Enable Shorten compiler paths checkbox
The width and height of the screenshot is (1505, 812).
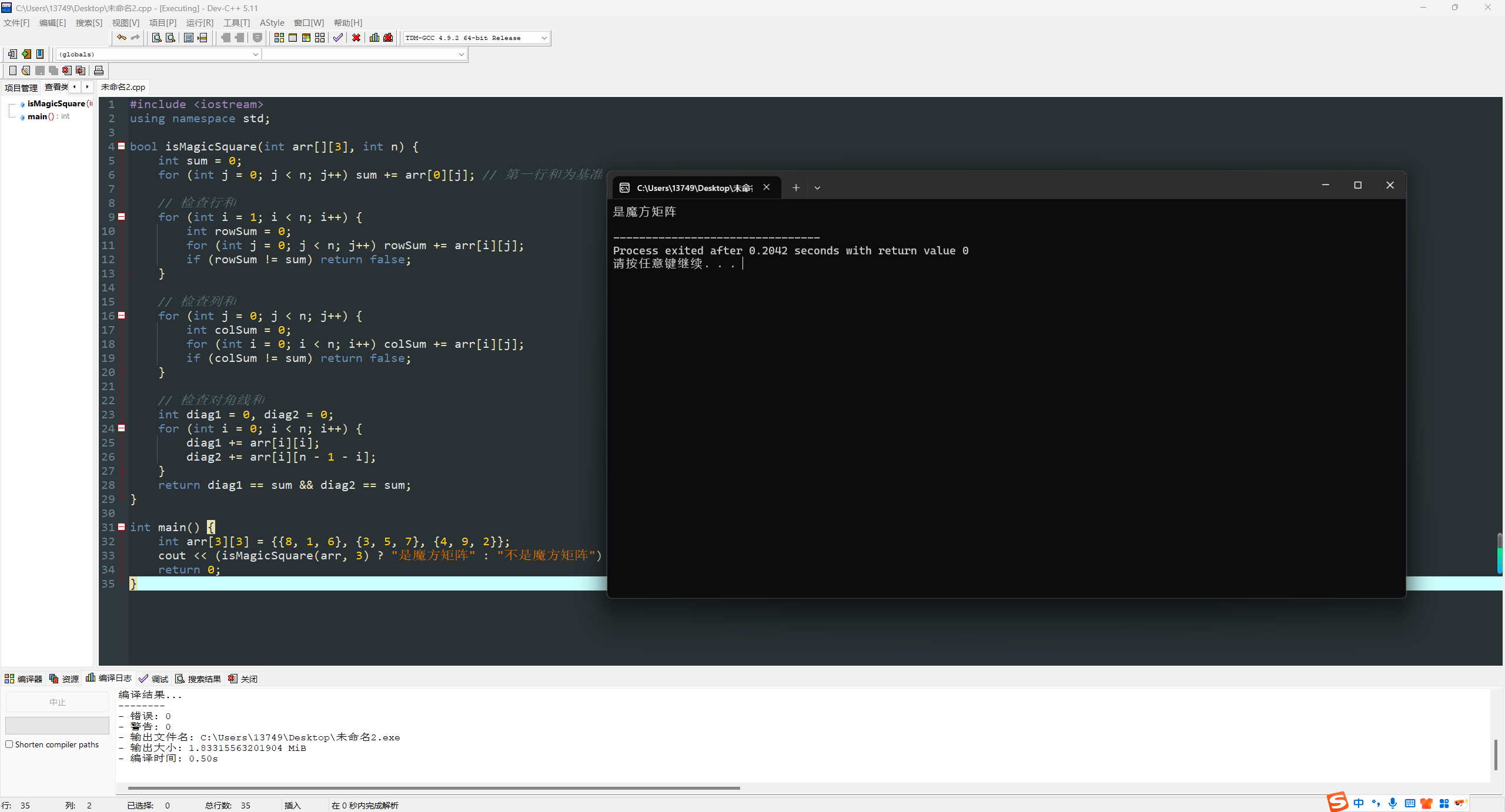pos(9,744)
